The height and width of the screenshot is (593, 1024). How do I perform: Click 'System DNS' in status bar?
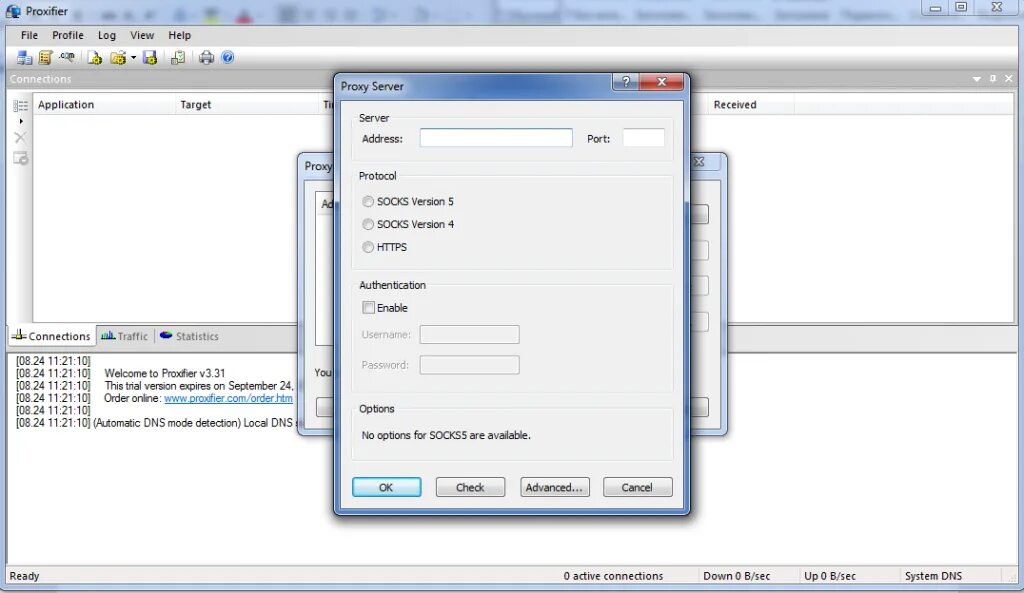[x=933, y=576]
